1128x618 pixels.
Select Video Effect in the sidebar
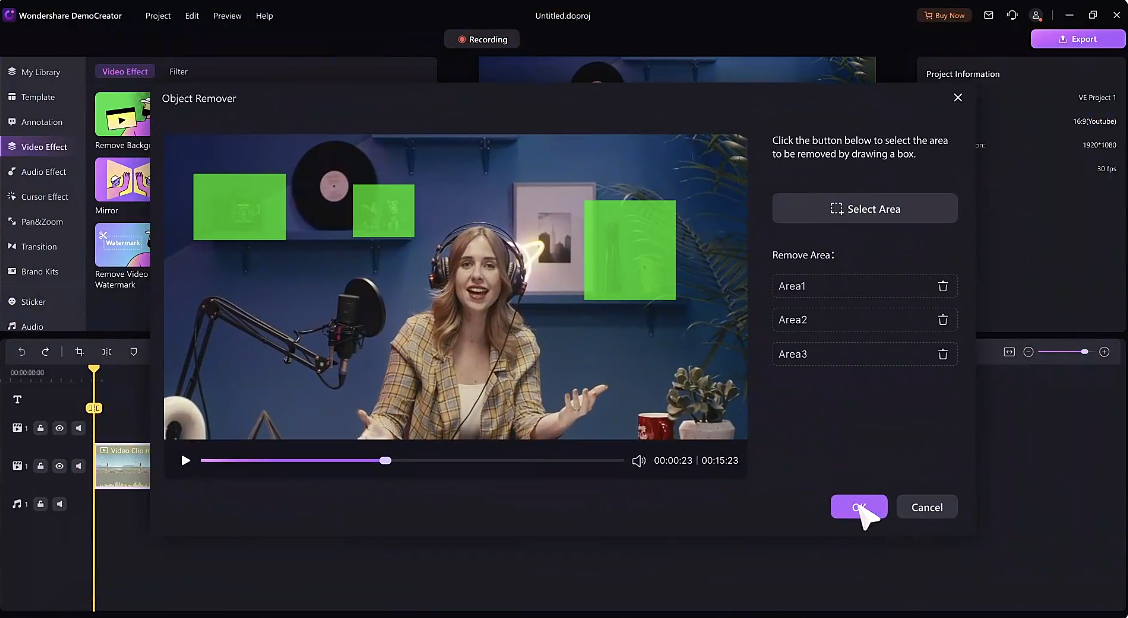click(42, 147)
